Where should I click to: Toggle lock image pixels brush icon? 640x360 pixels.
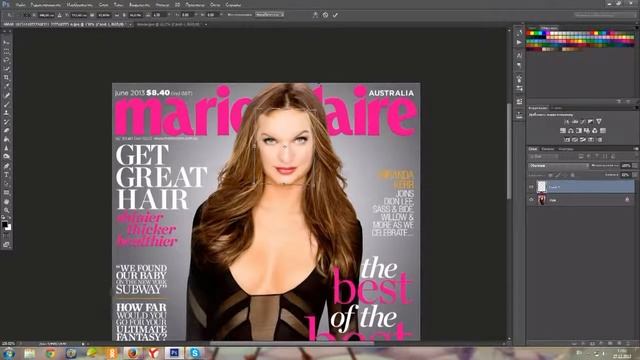pyautogui.click(x=558, y=175)
